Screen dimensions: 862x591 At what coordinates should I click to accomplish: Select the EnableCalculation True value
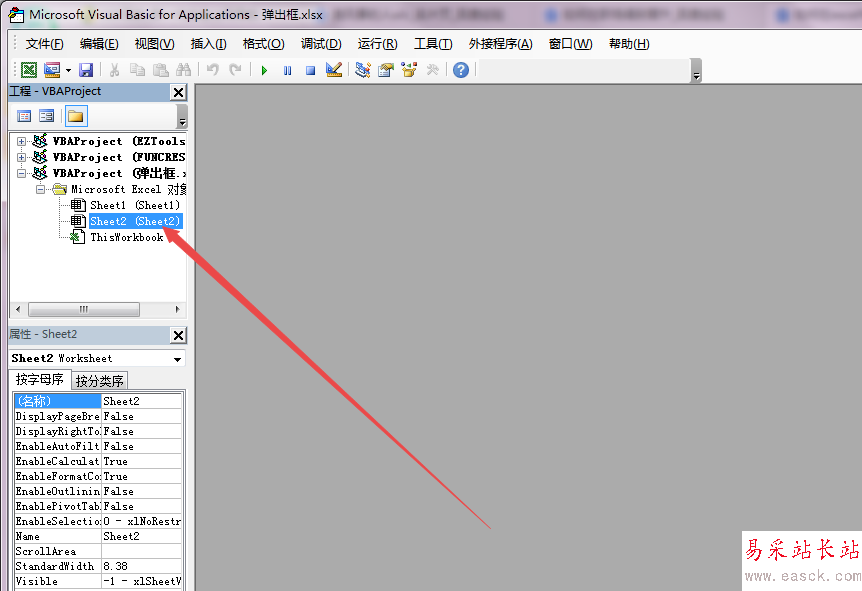141,461
